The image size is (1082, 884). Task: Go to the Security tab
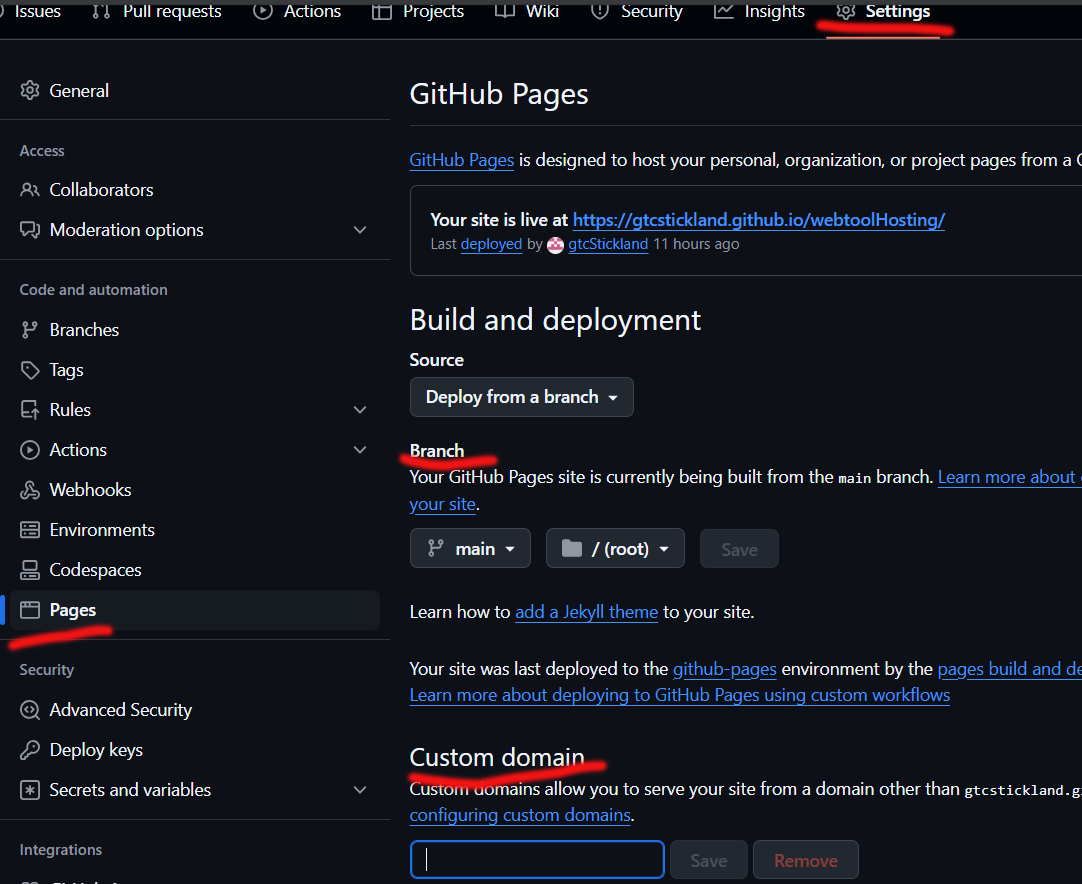tap(636, 12)
